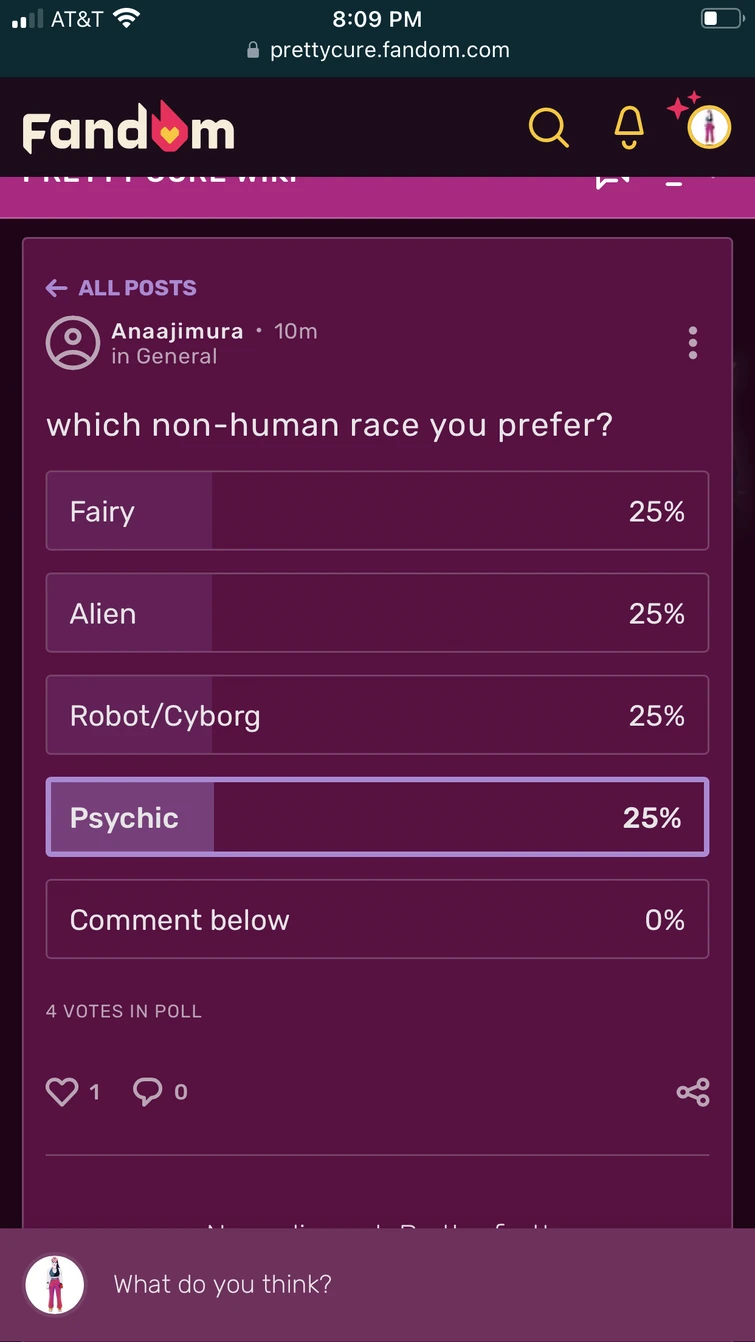Open notifications via the bell icon
This screenshot has width=755, height=1342.
coord(627,127)
